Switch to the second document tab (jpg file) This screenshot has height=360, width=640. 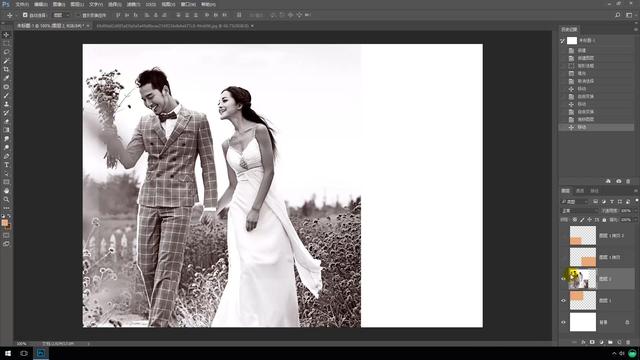(x=175, y=26)
